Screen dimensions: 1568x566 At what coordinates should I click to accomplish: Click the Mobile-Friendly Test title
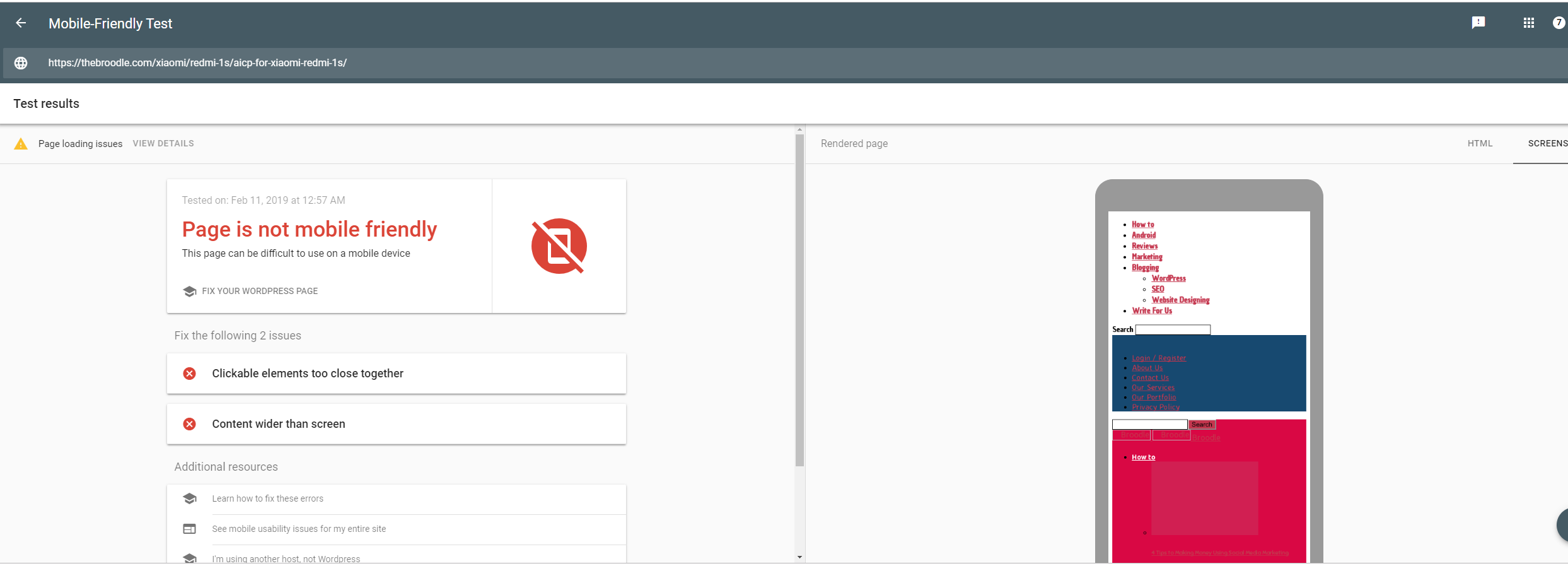click(110, 23)
